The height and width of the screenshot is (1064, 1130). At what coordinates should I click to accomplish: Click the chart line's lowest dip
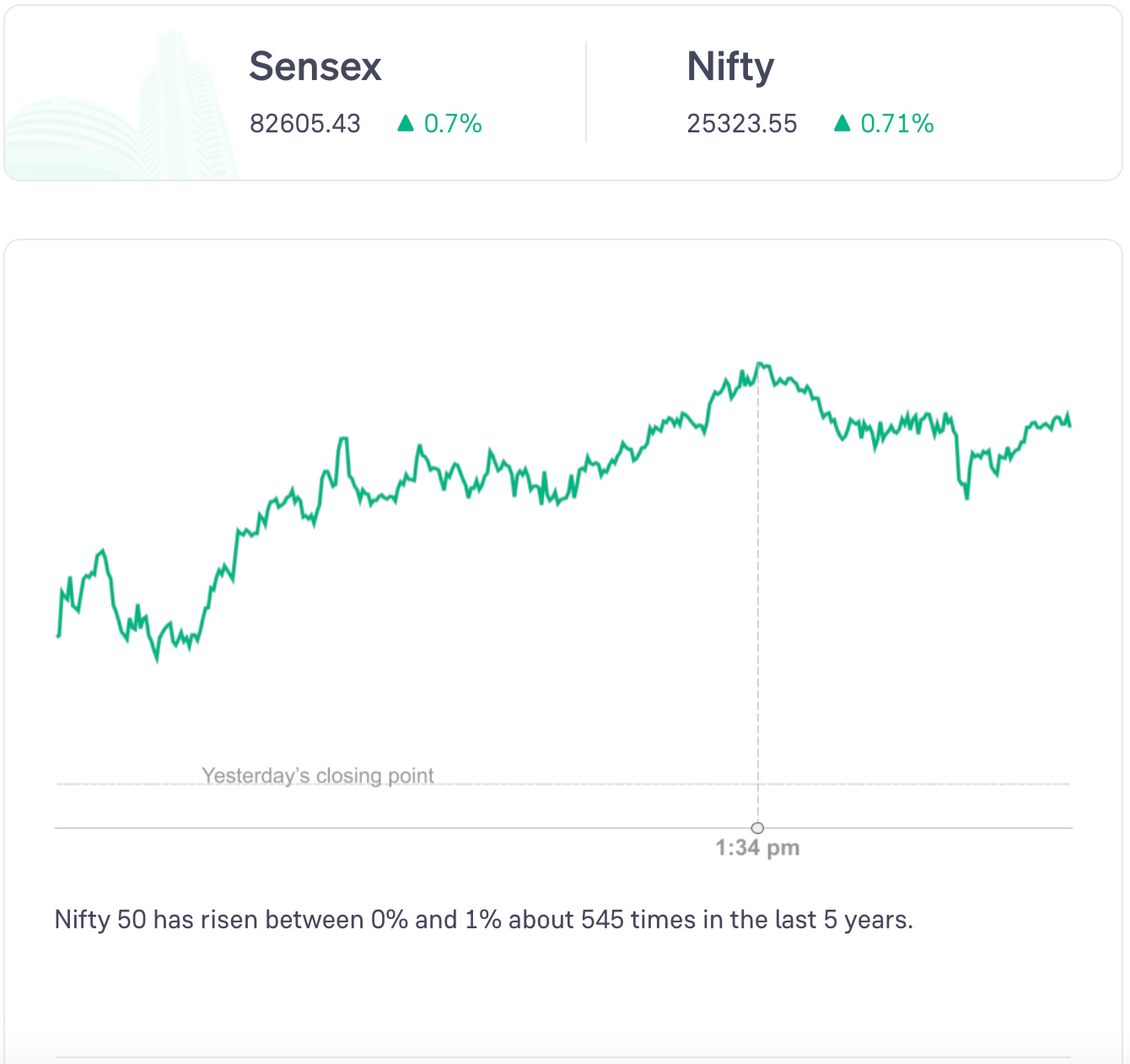click(x=157, y=660)
